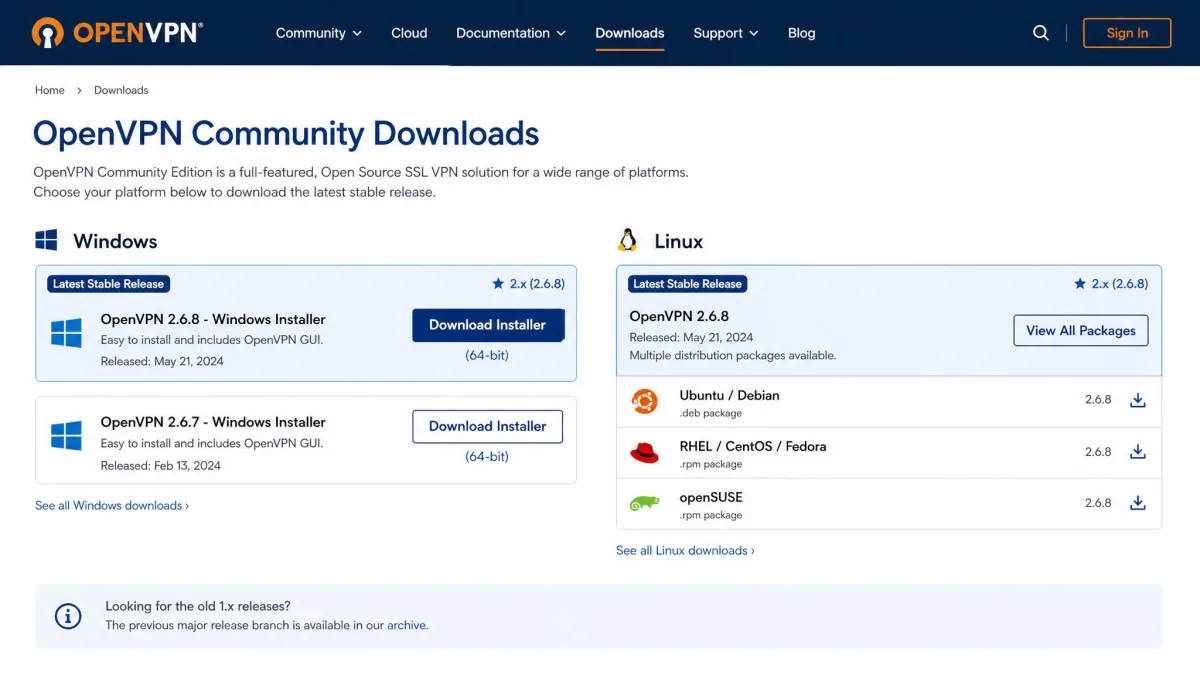Open See all Windows downloads link

click(112, 505)
